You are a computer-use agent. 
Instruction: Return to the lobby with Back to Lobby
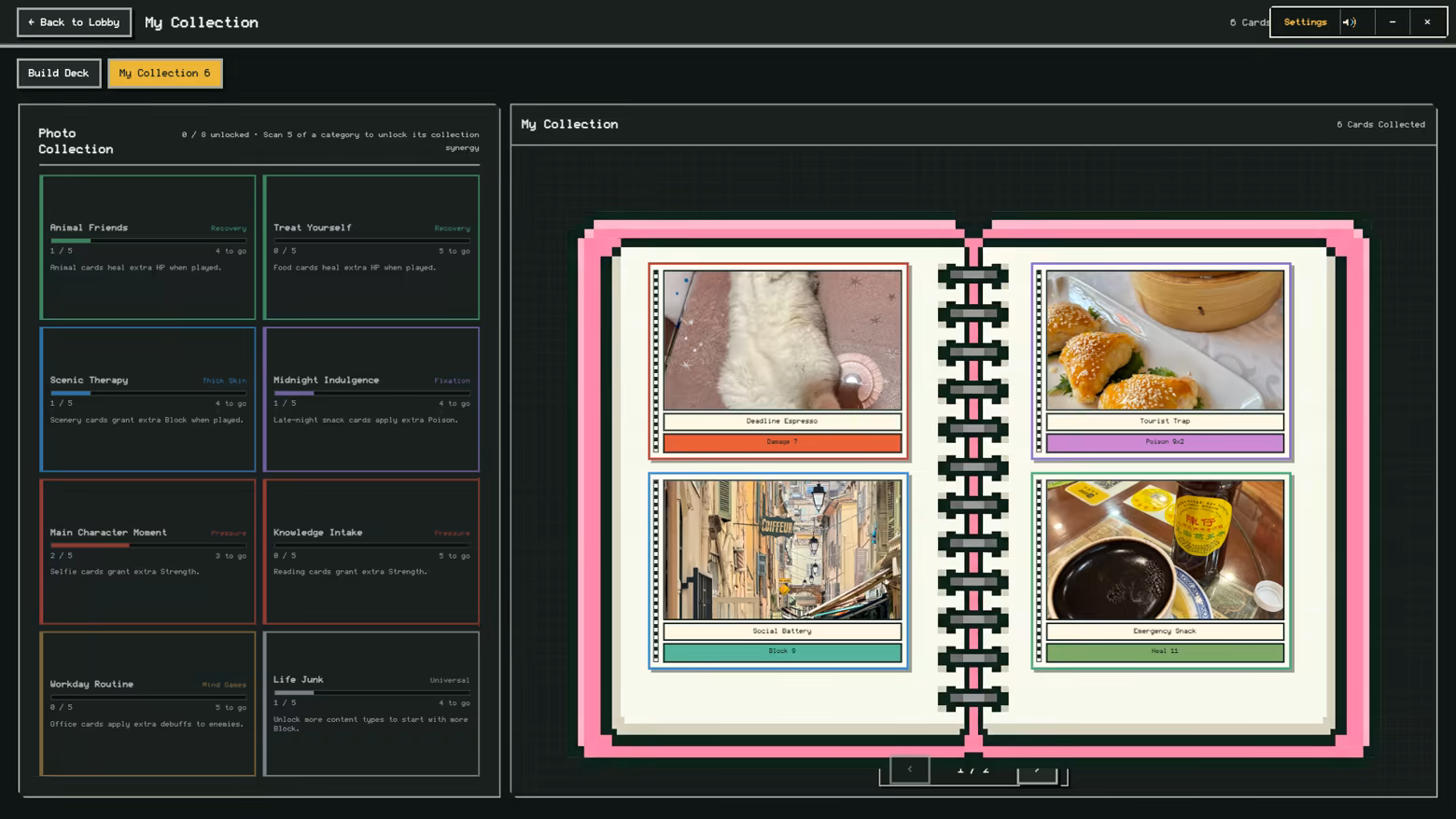[74, 22]
